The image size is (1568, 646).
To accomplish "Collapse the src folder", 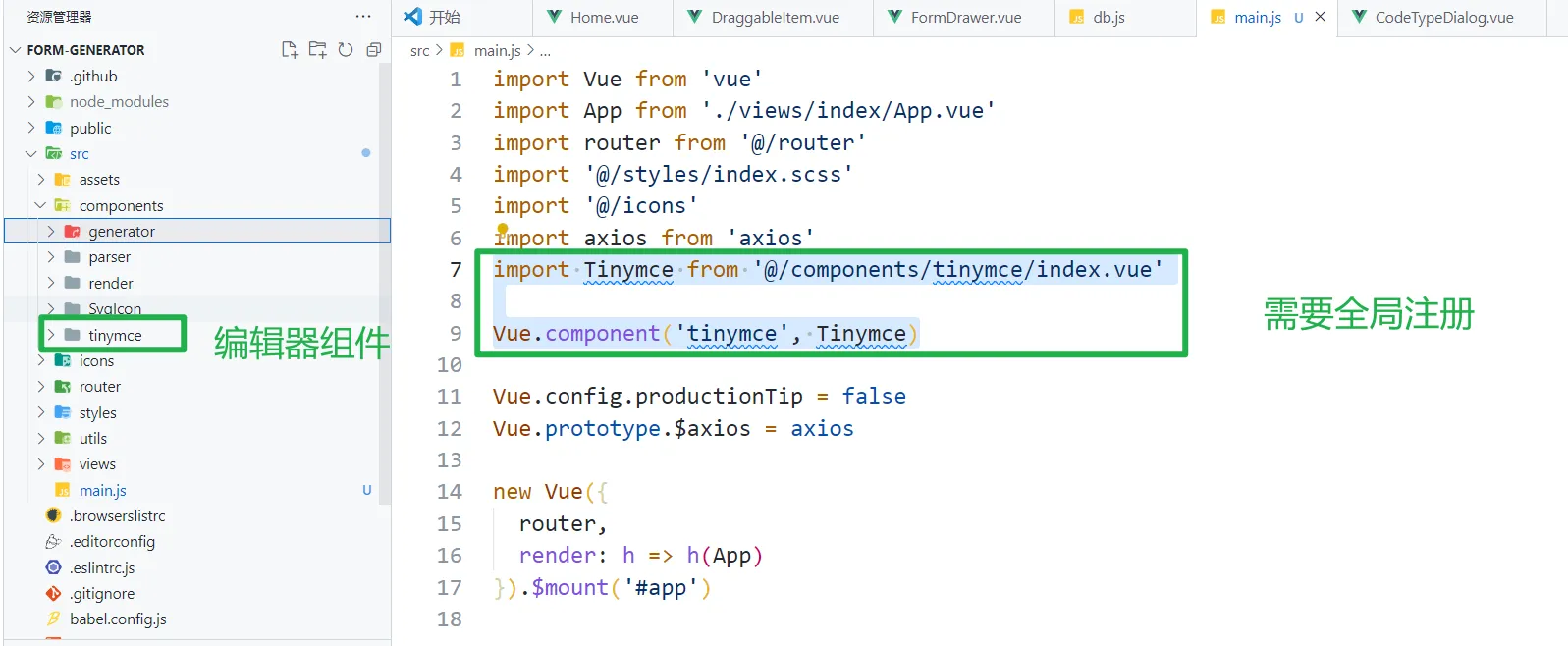I will [x=79, y=154].
